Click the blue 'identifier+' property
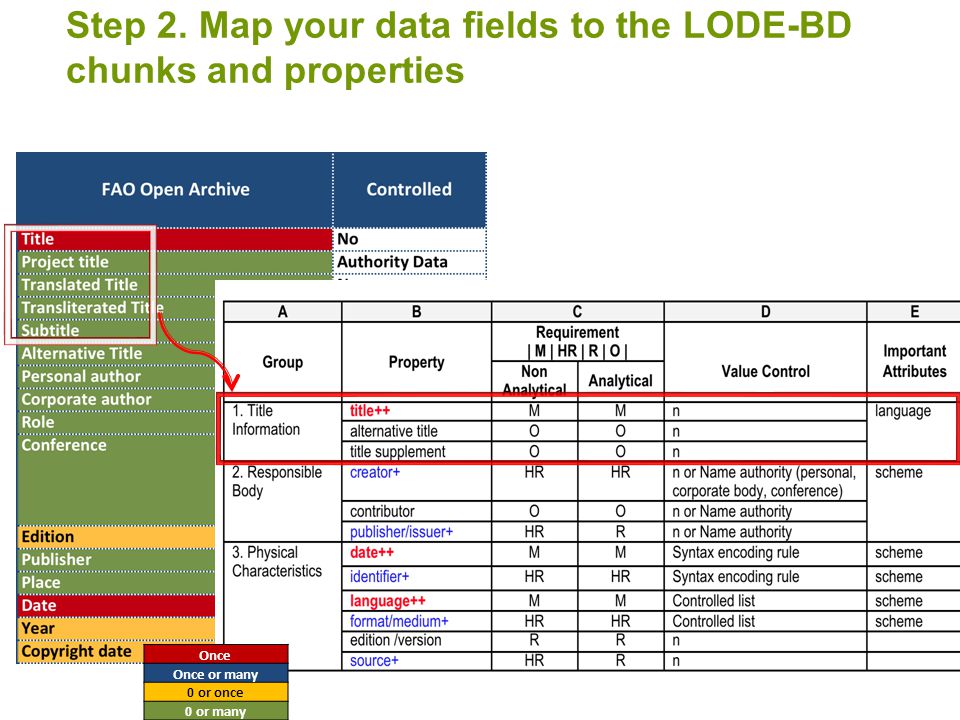This screenshot has height=720, width=960. coord(379,577)
